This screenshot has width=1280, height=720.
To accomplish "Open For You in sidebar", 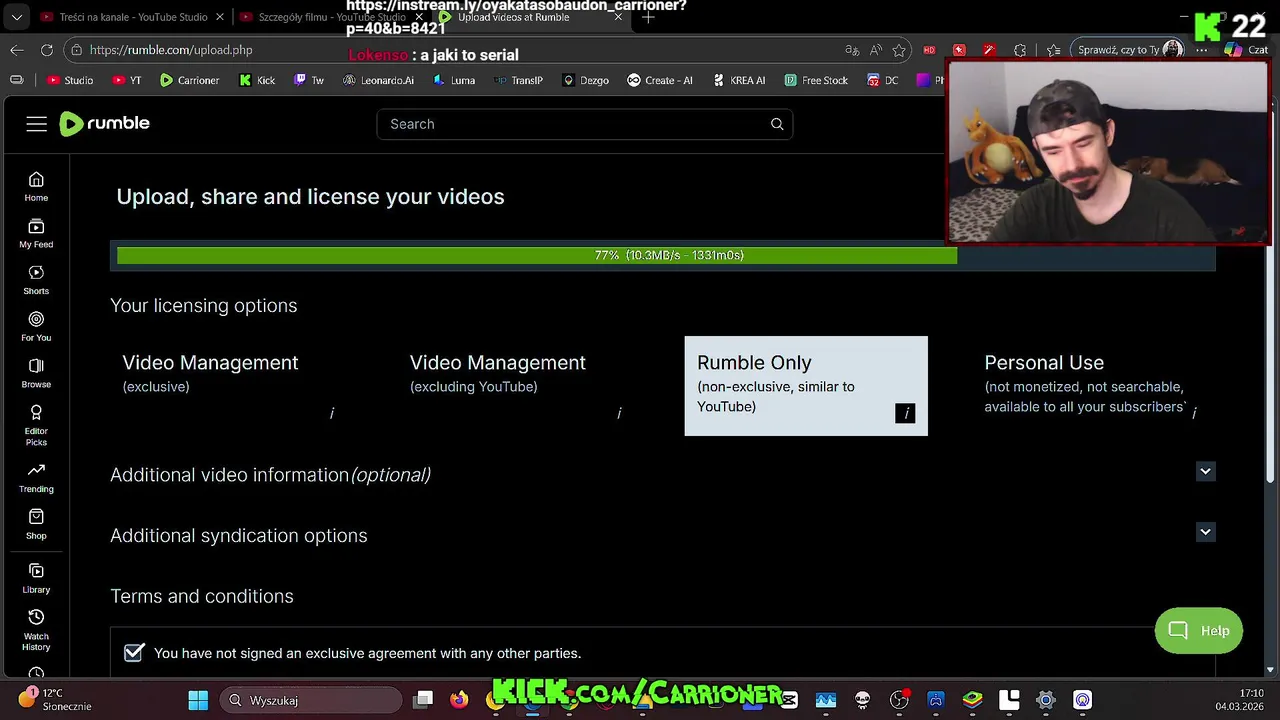I will click(x=36, y=326).
